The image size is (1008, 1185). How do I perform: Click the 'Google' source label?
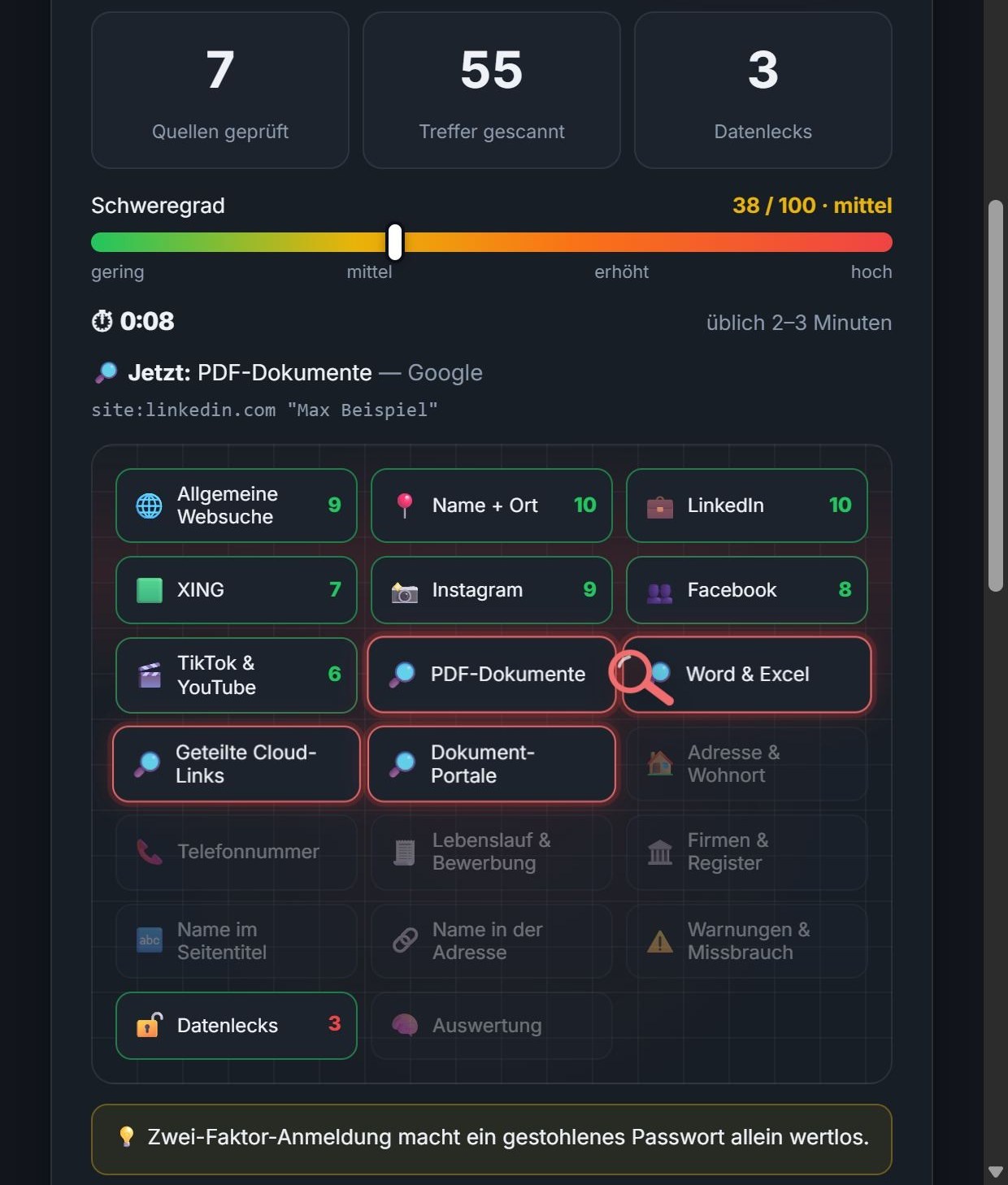[x=445, y=373]
